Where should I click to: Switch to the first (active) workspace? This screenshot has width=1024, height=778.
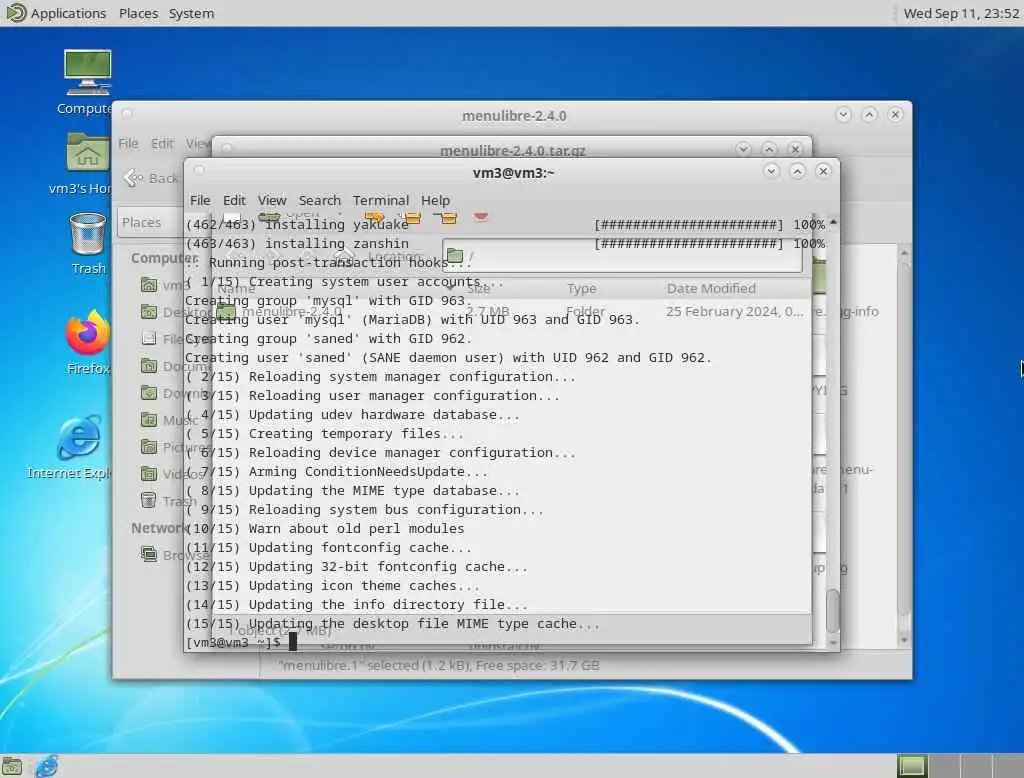[x=912, y=766]
